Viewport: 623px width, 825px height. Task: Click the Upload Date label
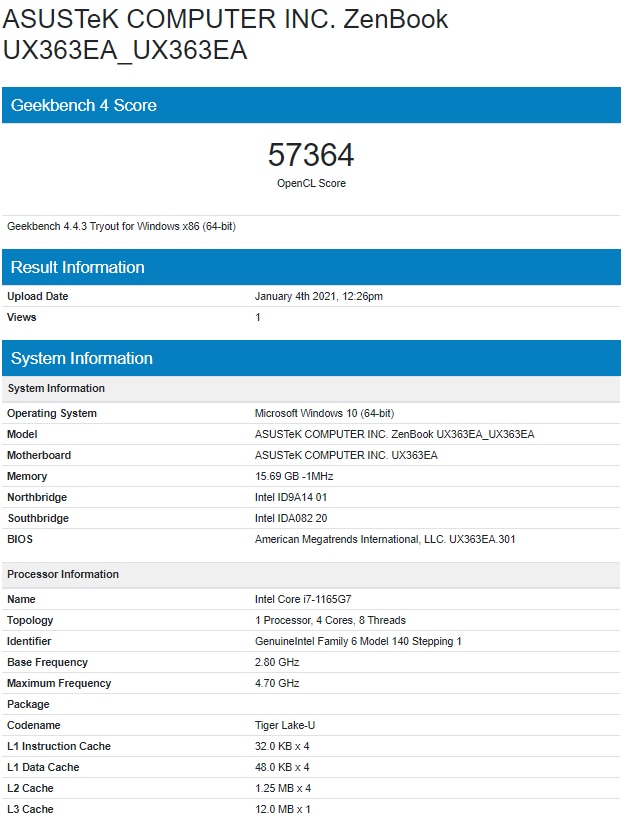click(37, 296)
